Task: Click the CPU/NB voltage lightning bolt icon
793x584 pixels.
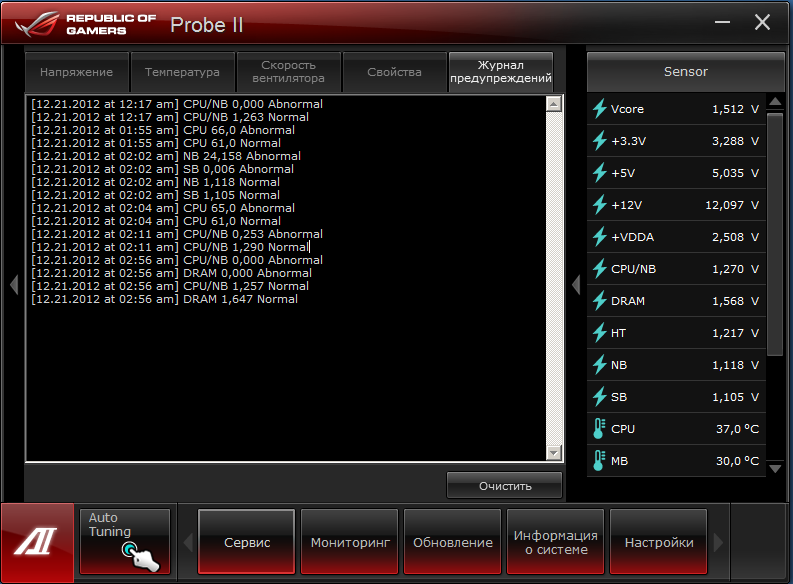Action: pyautogui.click(x=600, y=268)
